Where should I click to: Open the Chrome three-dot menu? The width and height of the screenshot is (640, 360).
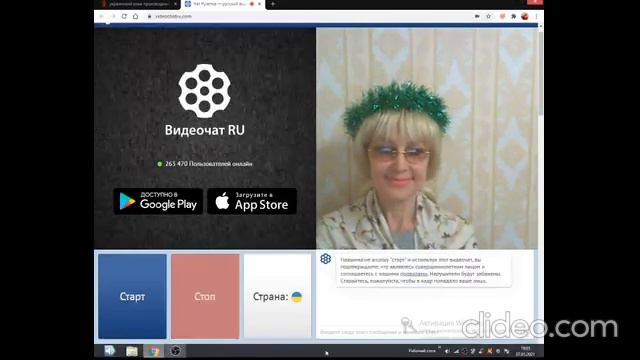(x=536, y=16)
